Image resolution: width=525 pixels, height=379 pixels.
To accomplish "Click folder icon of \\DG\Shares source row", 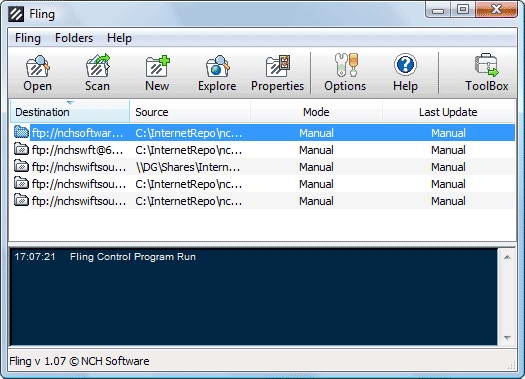I will pos(21,166).
